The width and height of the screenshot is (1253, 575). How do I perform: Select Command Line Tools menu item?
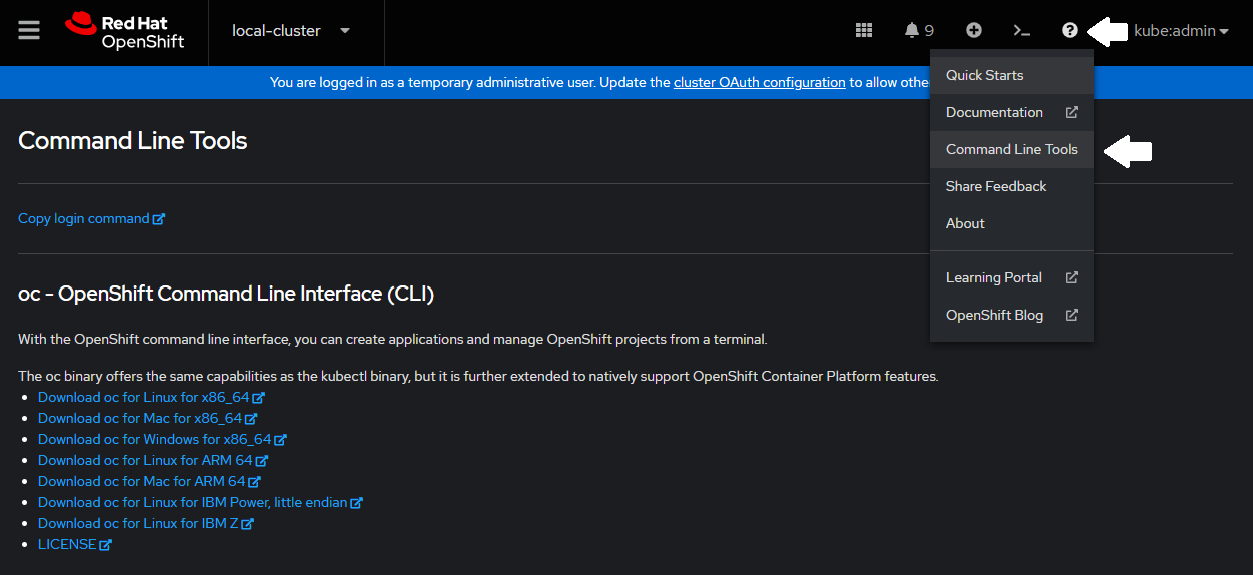pyautogui.click(x=1012, y=149)
